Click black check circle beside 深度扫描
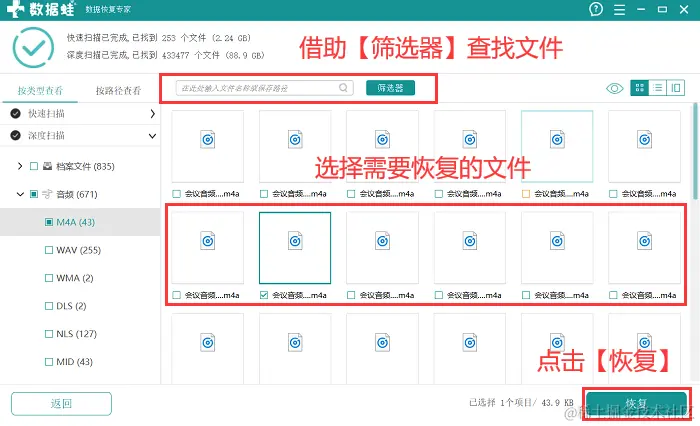Viewport: 700px width, 426px height. pyautogui.click(x=16, y=135)
